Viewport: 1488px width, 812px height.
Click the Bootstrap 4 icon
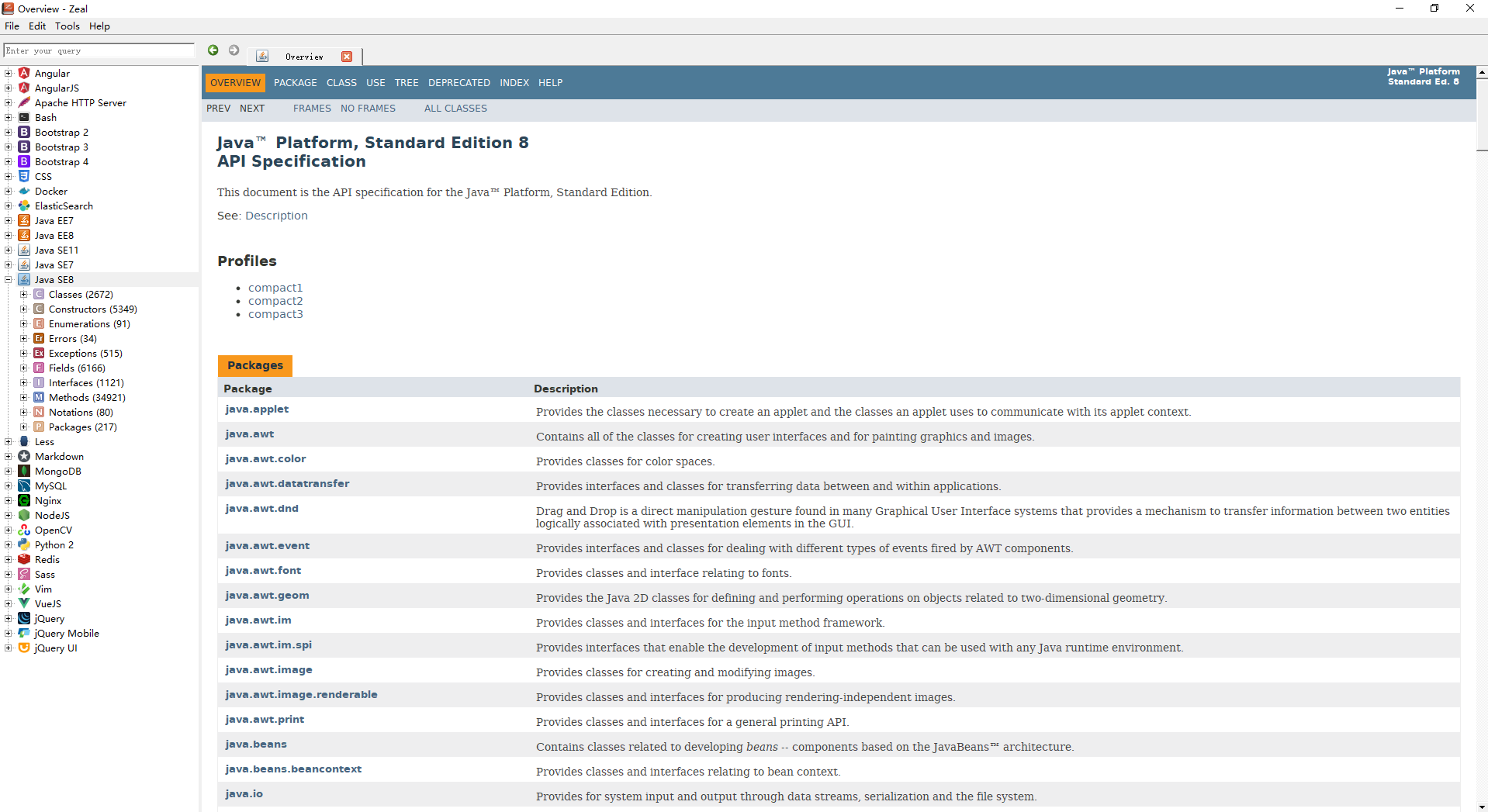(24, 162)
